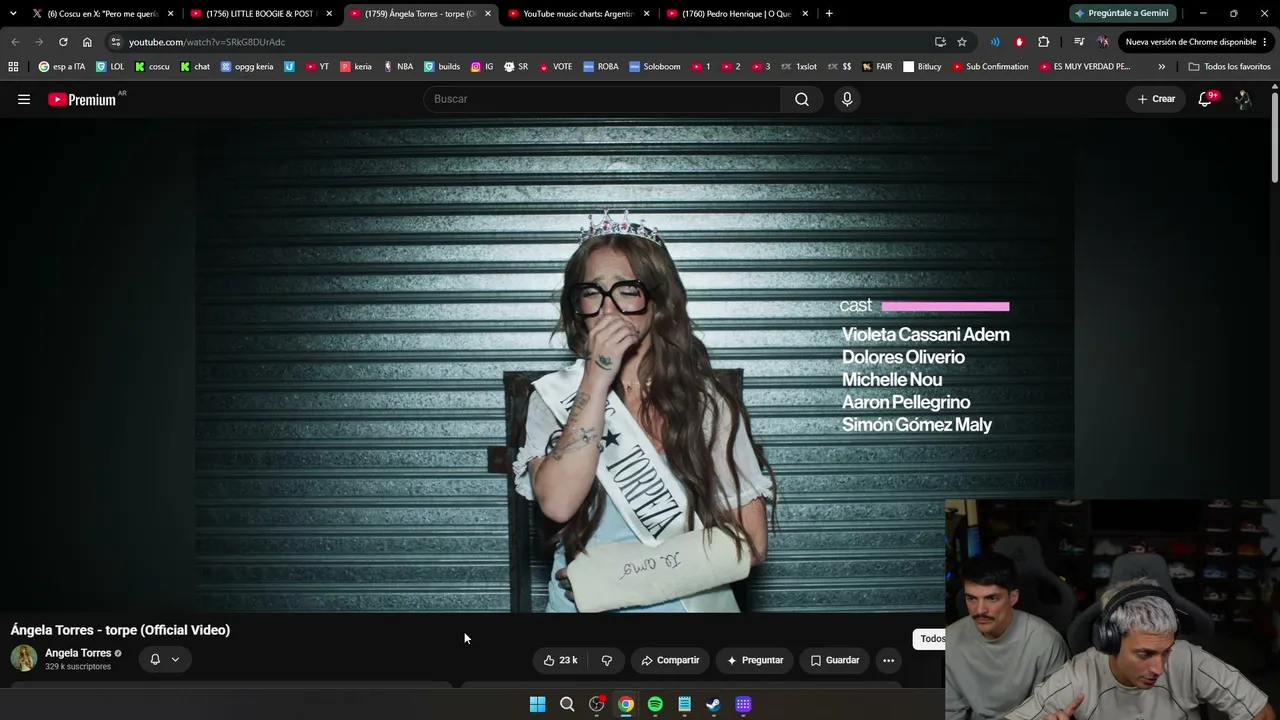Close the Ángela Torres - torpe tab
The height and width of the screenshot is (720, 1280).
[488, 13]
